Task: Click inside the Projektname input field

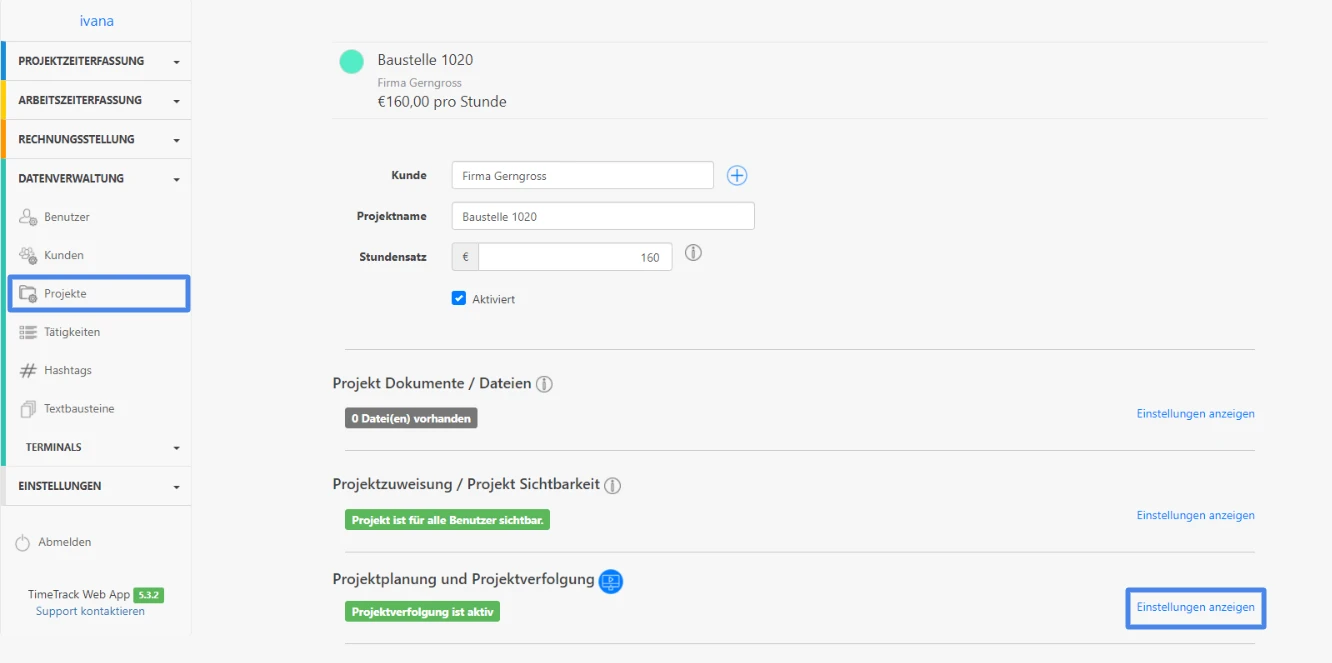Action: coord(603,215)
